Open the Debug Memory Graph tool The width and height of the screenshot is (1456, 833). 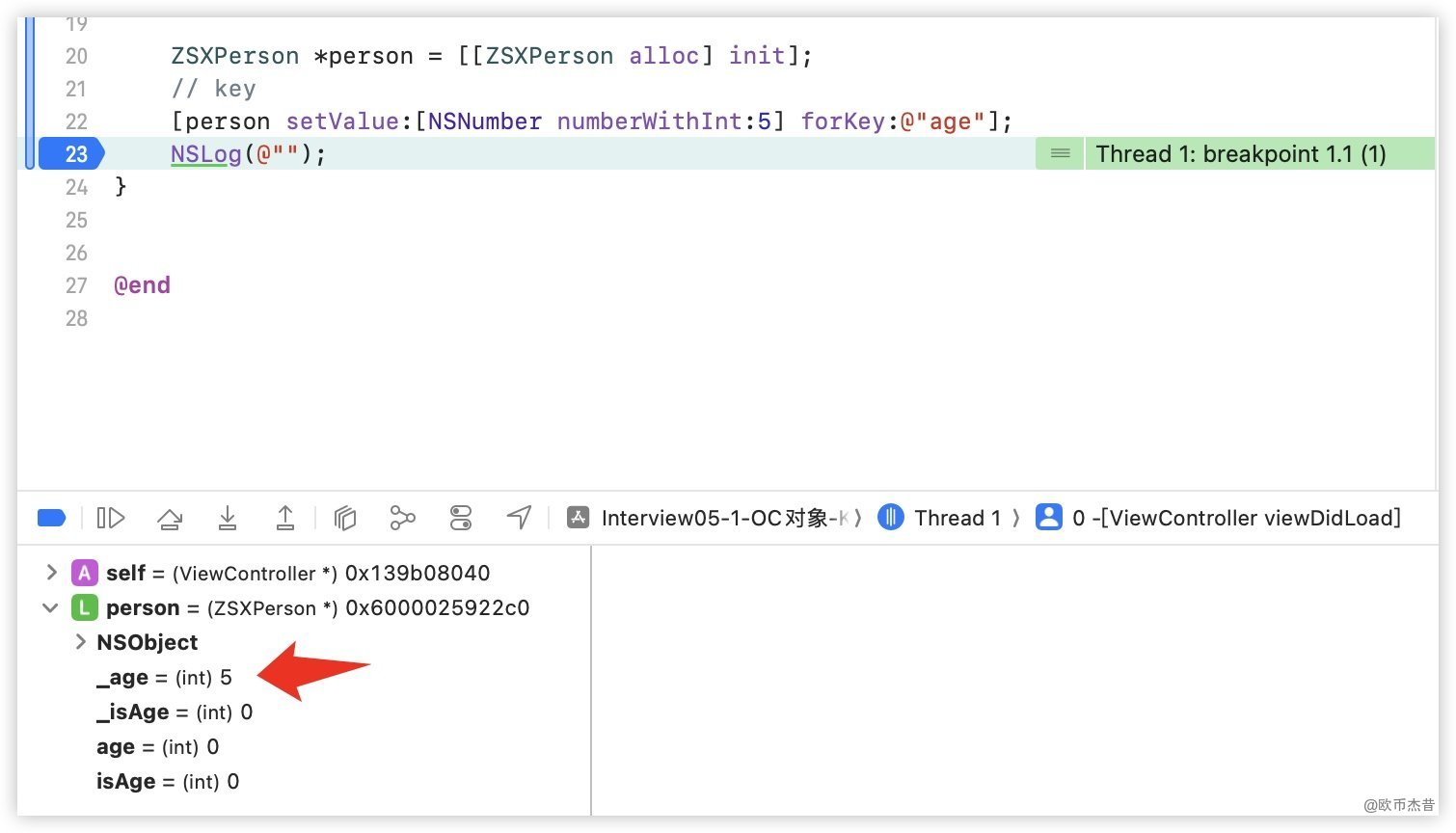point(402,519)
